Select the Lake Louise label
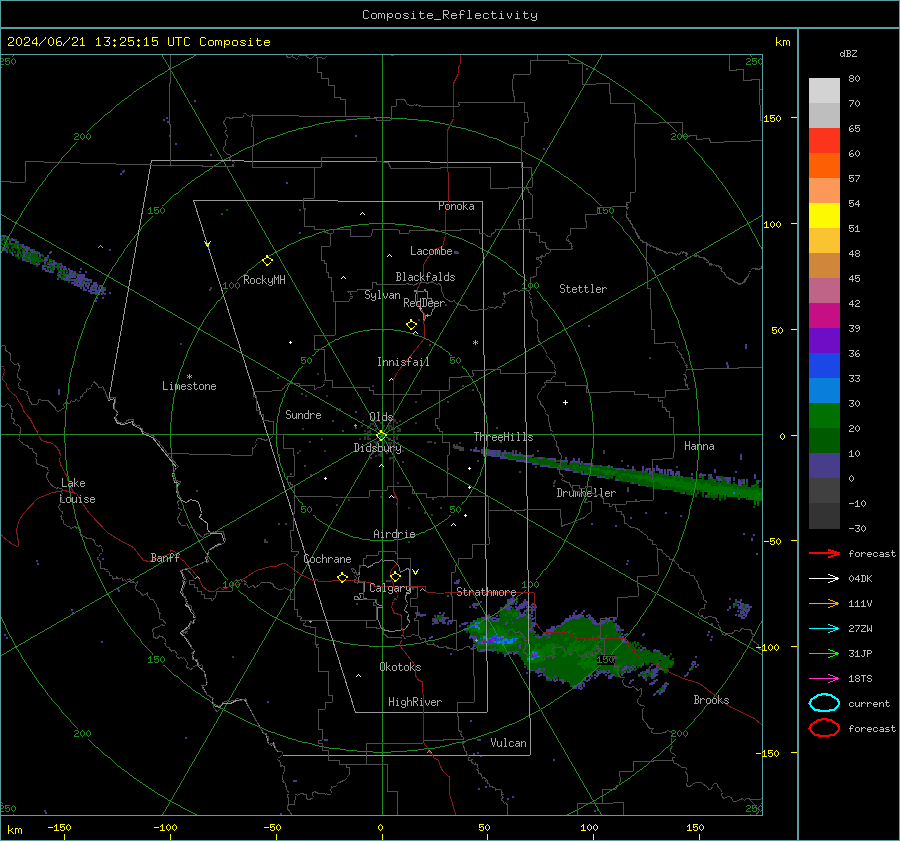This screenshot has width=900, height=841. click(x=77, y=491)
